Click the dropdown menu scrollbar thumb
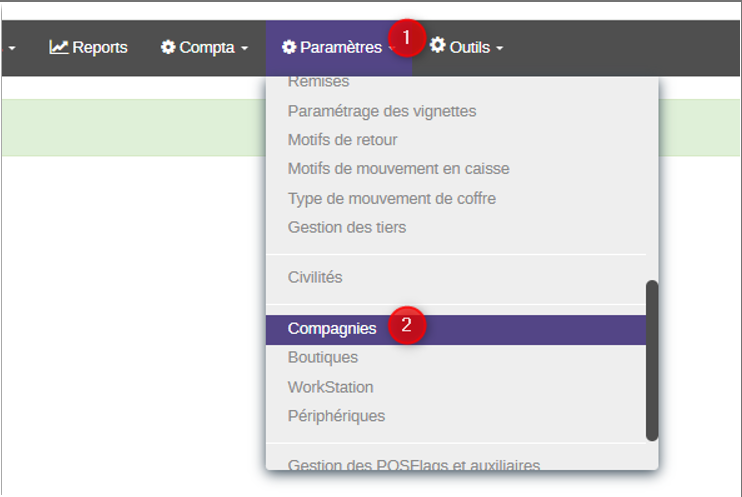Image resolution: width=742 pixels, height=497 pixels. pyautogui.click(x=652, y=361)
